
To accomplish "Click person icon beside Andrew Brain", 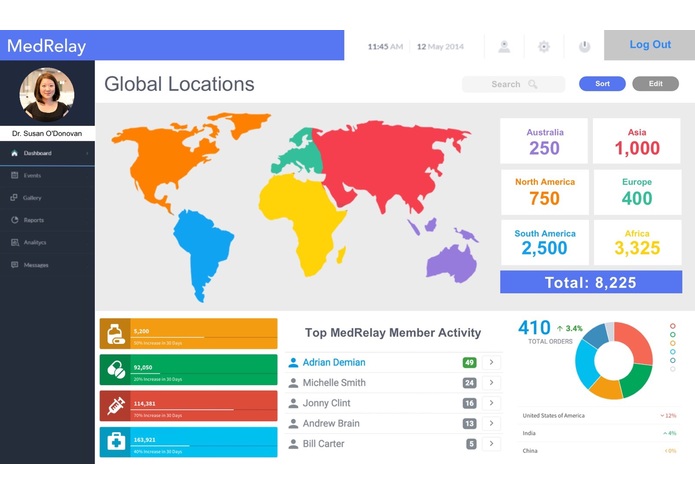I will pyautogui.click(x=293, y=424).
